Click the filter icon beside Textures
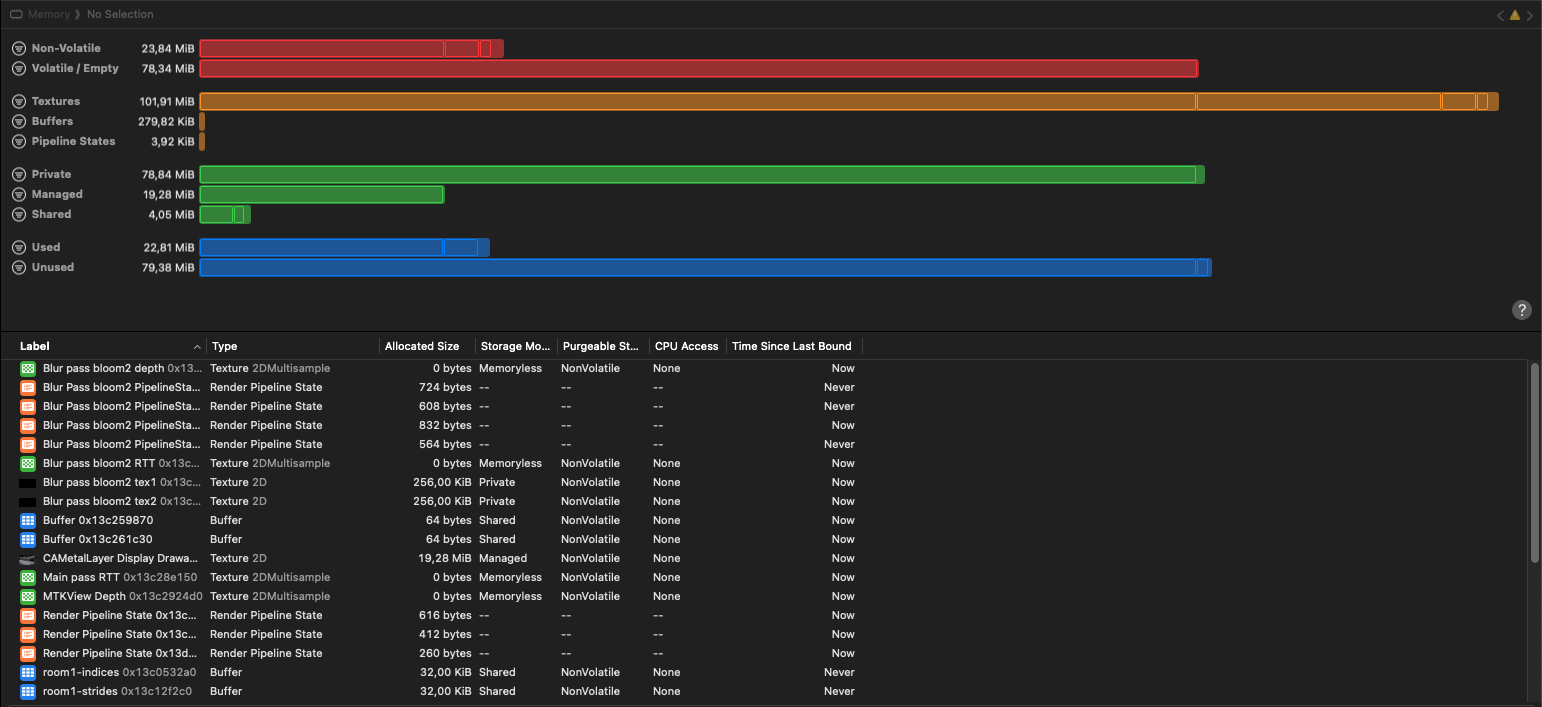 18,101
